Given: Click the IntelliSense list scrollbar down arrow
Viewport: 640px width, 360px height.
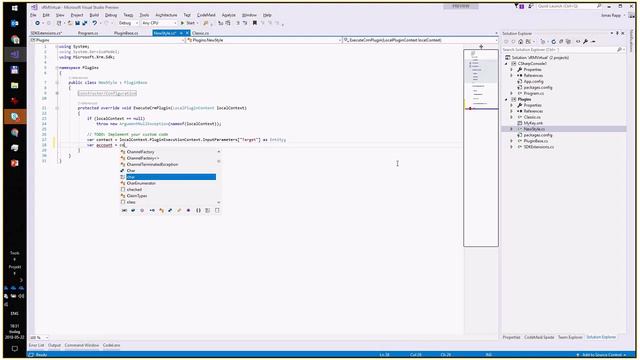Looking at the screenshot, I should coord(219,202).
